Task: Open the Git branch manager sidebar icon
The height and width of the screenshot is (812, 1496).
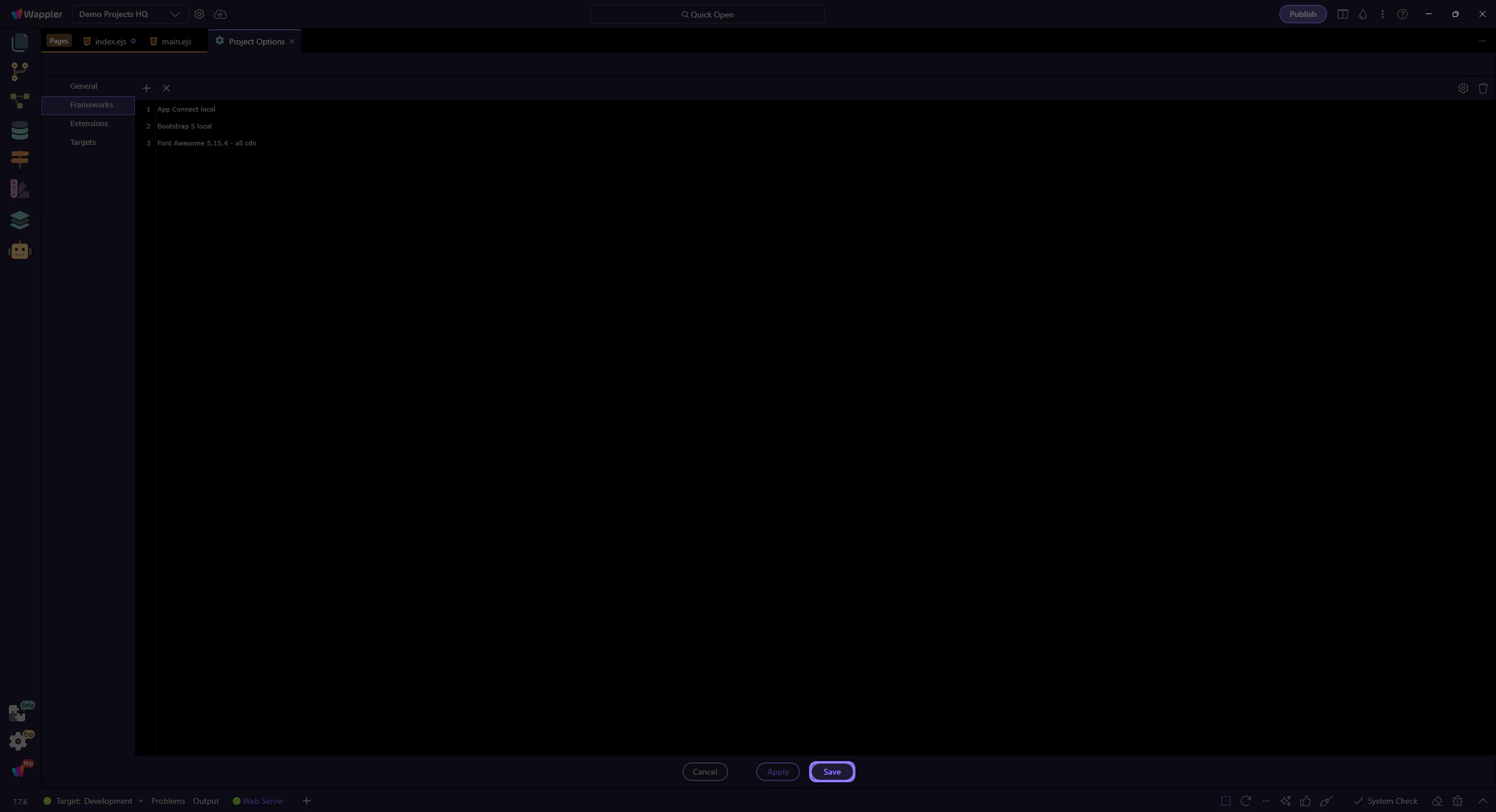Action: pos(19,71)
